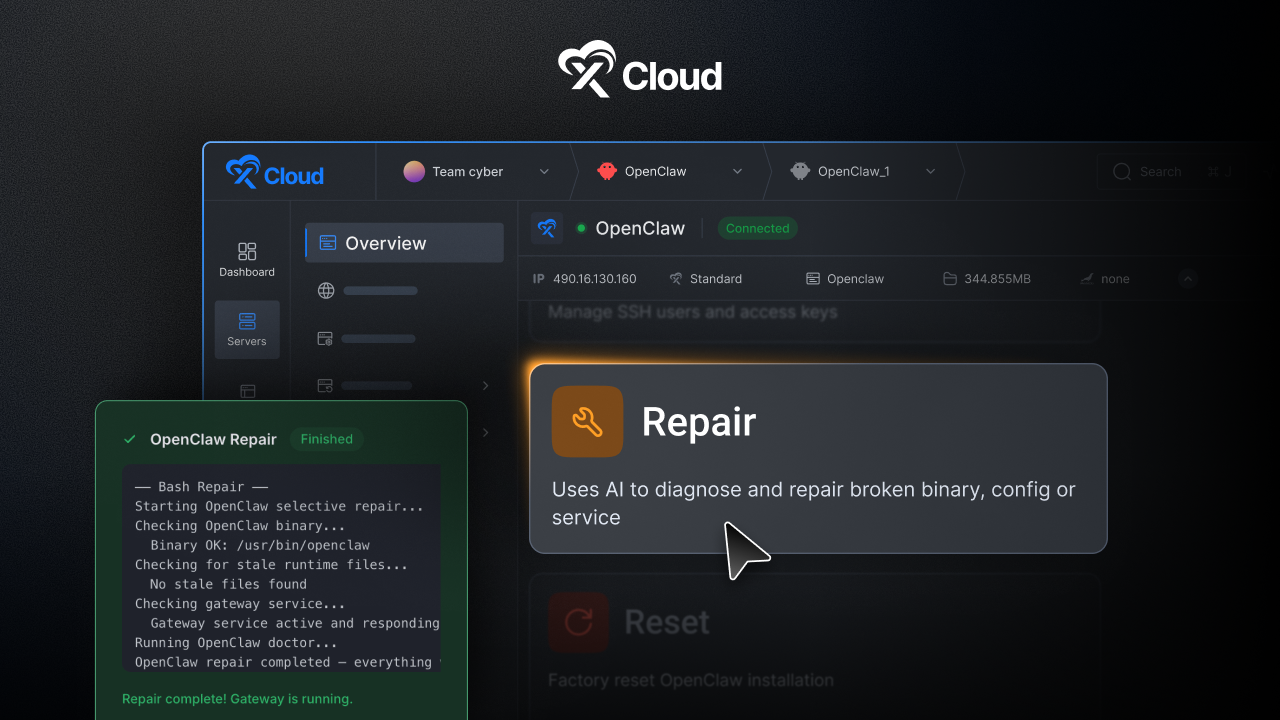Open the Repair wrench icon
1280x720 pixels.
[587, 422]
